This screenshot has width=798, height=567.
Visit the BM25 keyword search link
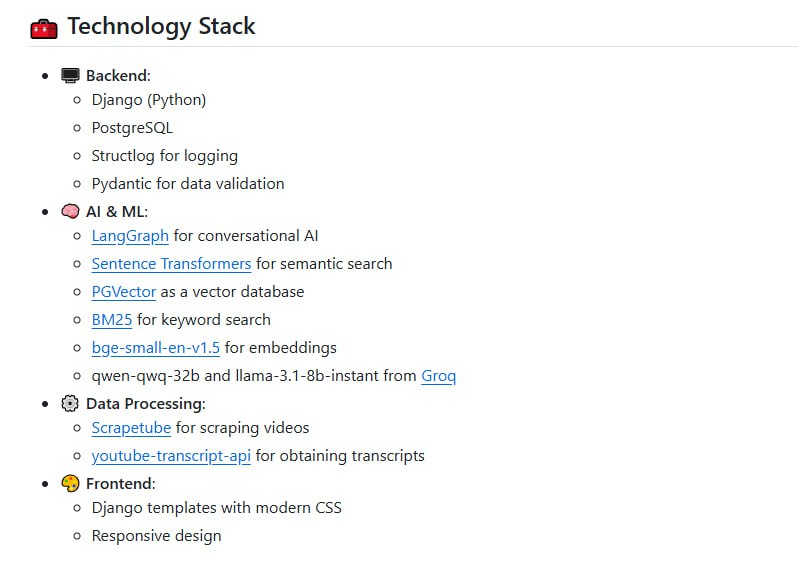click(112, 320)
